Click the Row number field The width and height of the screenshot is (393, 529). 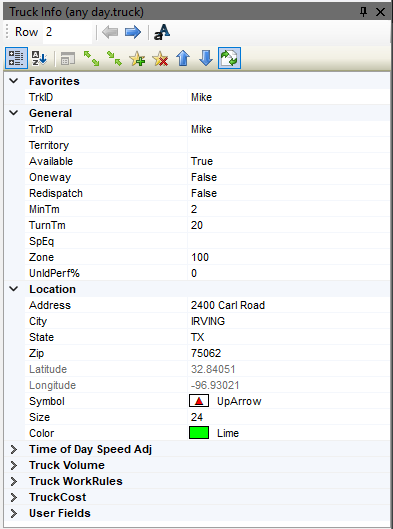click(67, 32)
